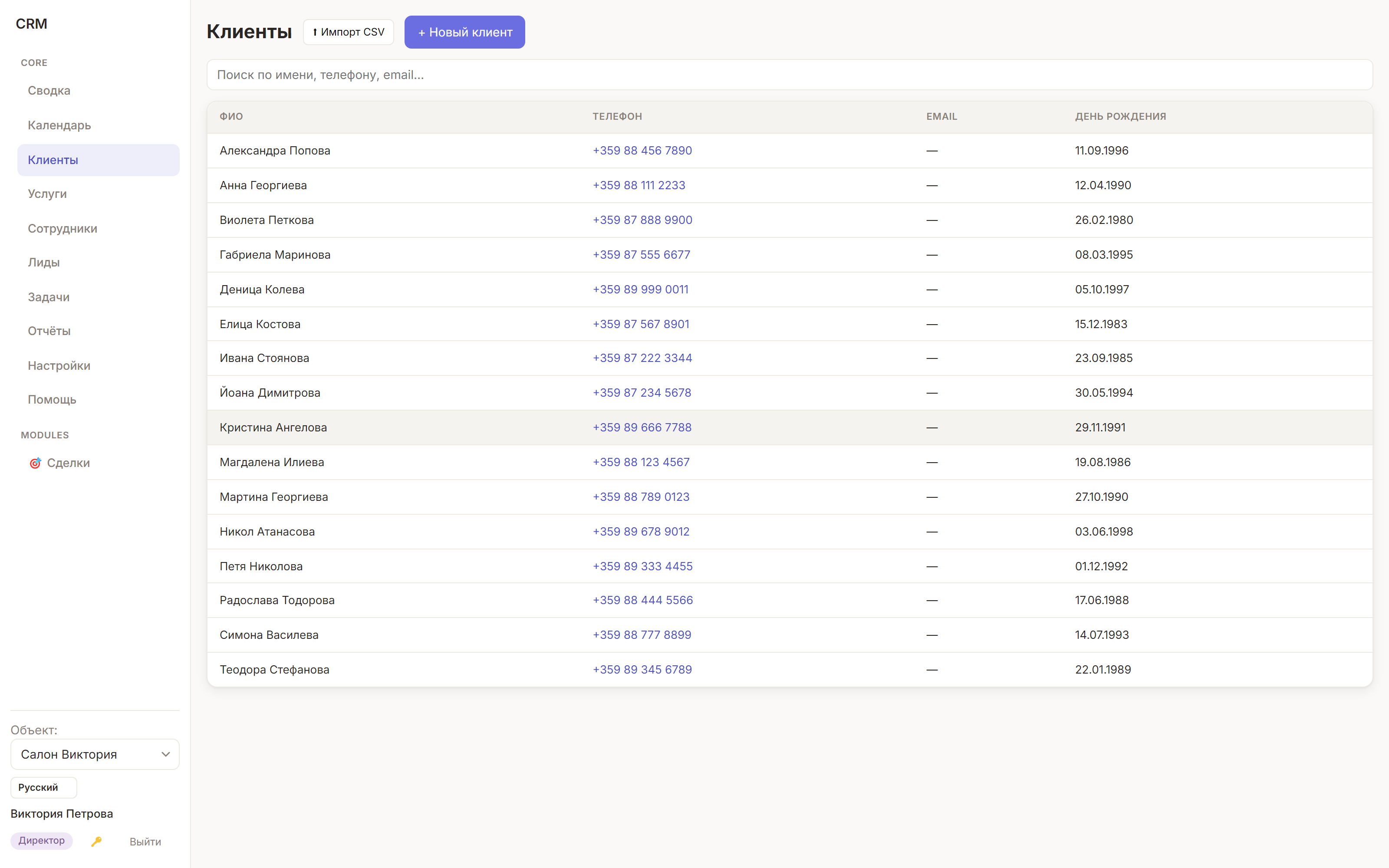The image size is (1389, 868).
Task: Click the ФИО column header
Action: pos(231,117)
